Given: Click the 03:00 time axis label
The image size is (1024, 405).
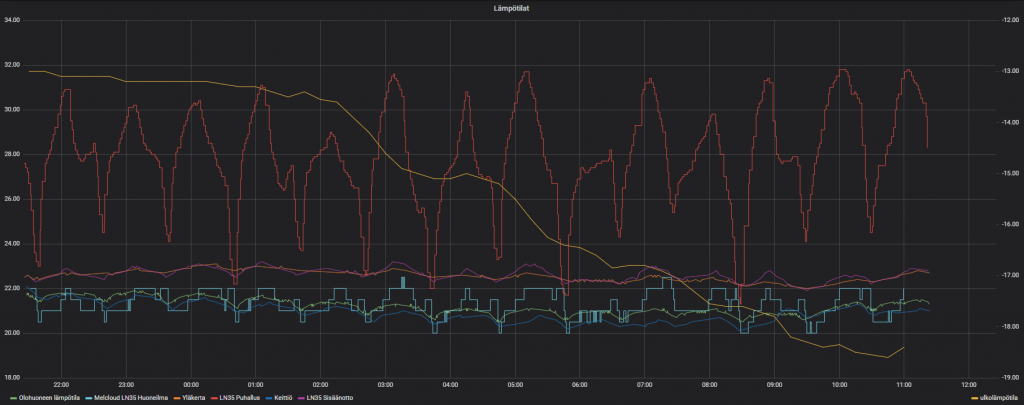Looking at the screenshot, I should [x=385, y=384].
